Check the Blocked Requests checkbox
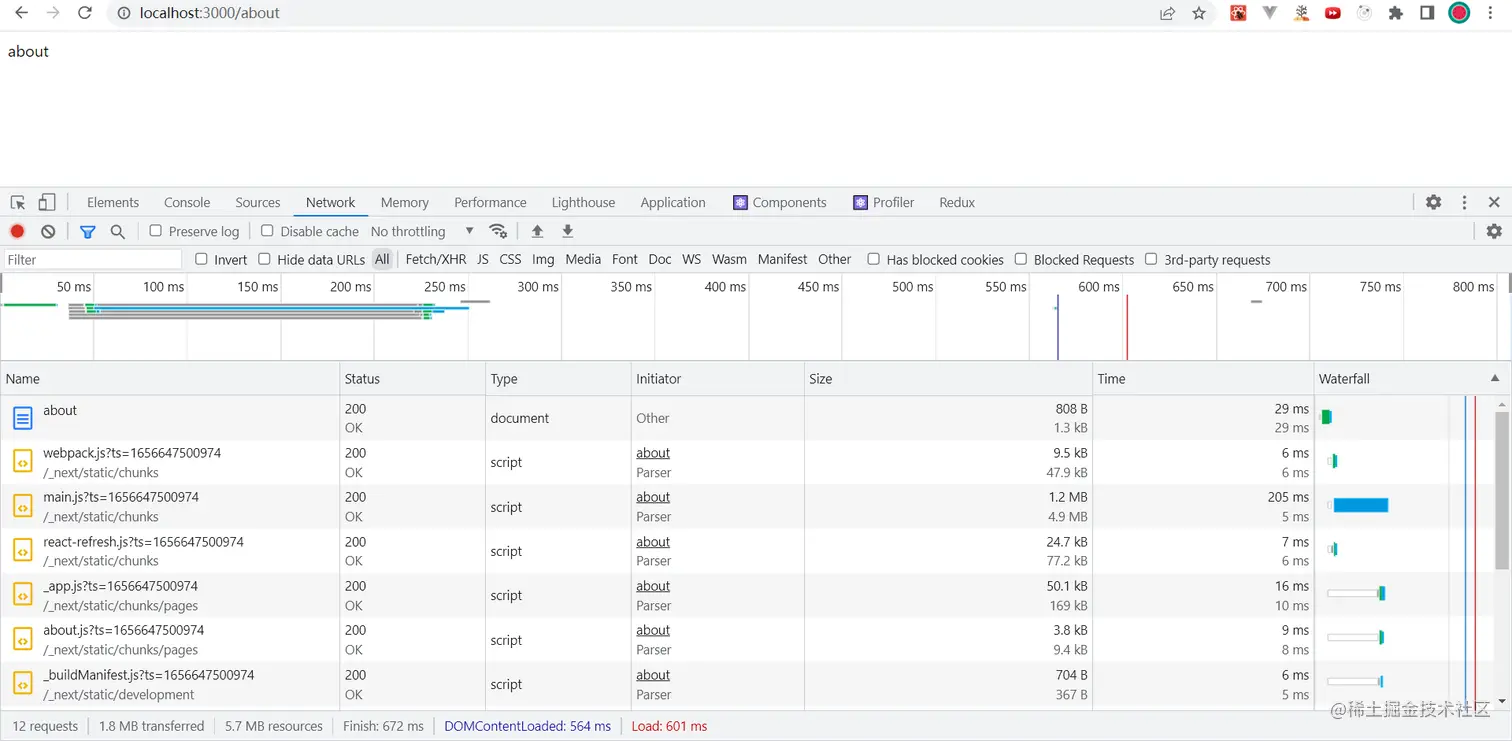The image size is (1512, 741). (1021, 259)
